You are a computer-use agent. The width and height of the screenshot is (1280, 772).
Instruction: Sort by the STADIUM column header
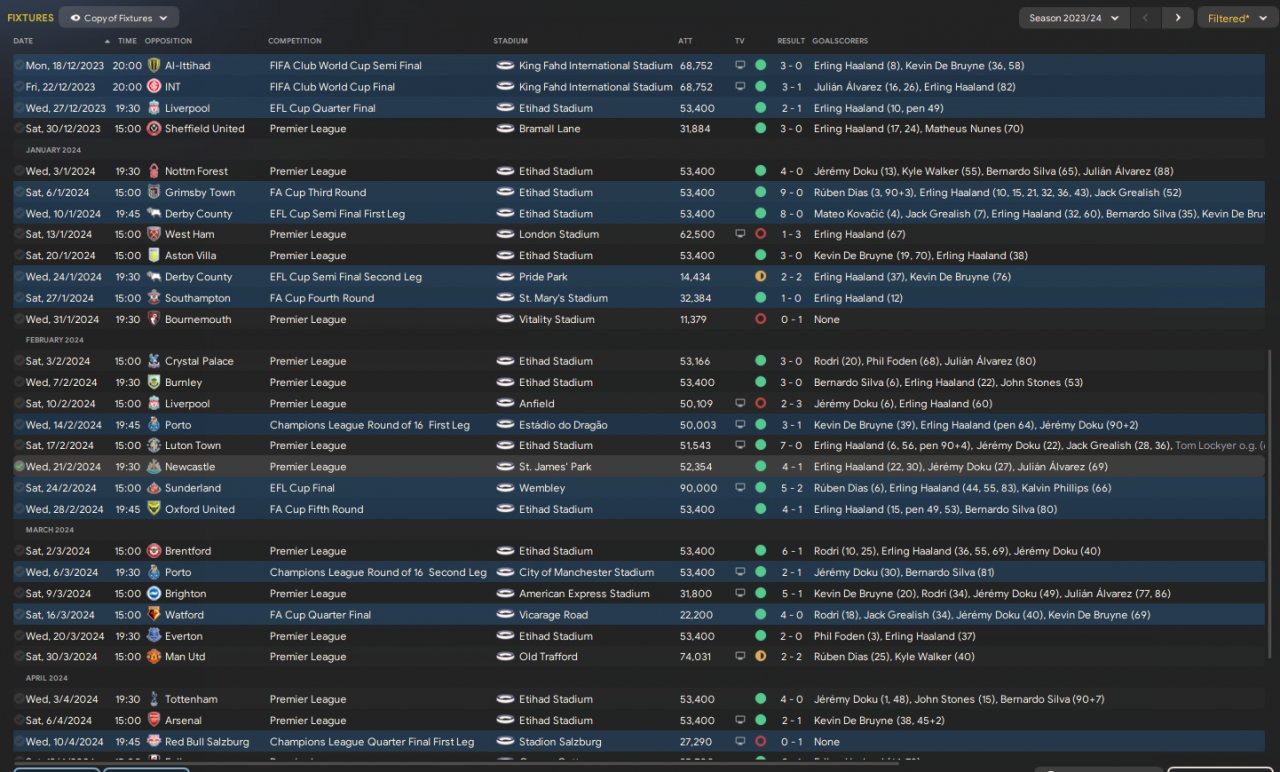tap(511, 41)
